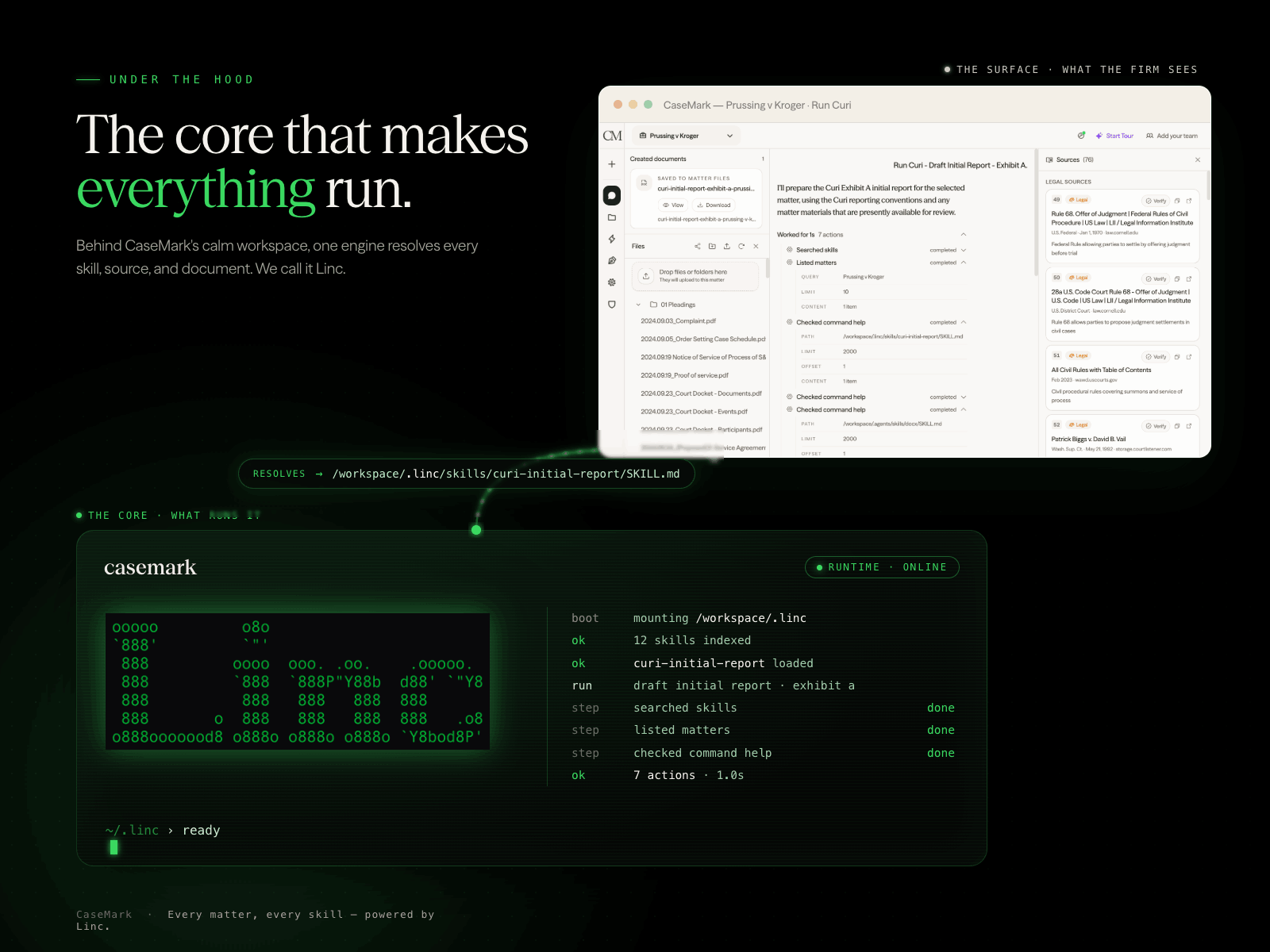Click the Files panel scrollbar
Image resolution: width=1270 pixels, height=952 pixels.
tap(768, 267)
